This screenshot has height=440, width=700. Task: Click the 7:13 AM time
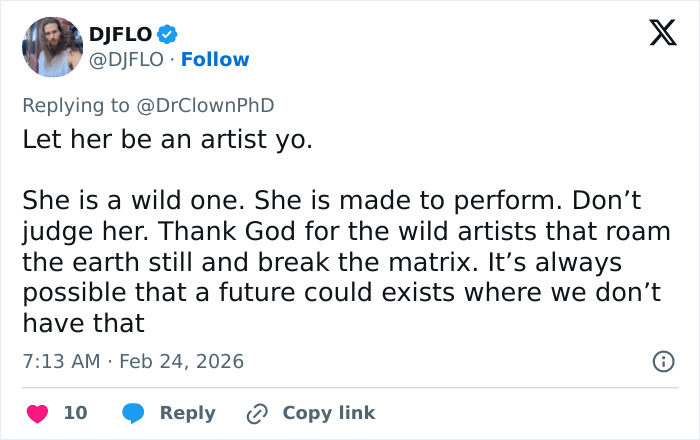pos(61,361)
